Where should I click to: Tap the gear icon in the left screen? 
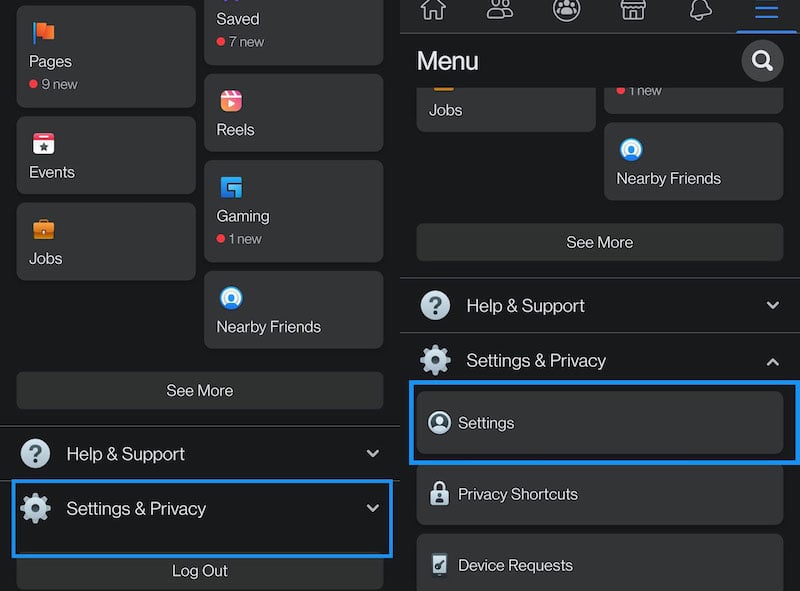pyautogui.click(x=35, y=508)
